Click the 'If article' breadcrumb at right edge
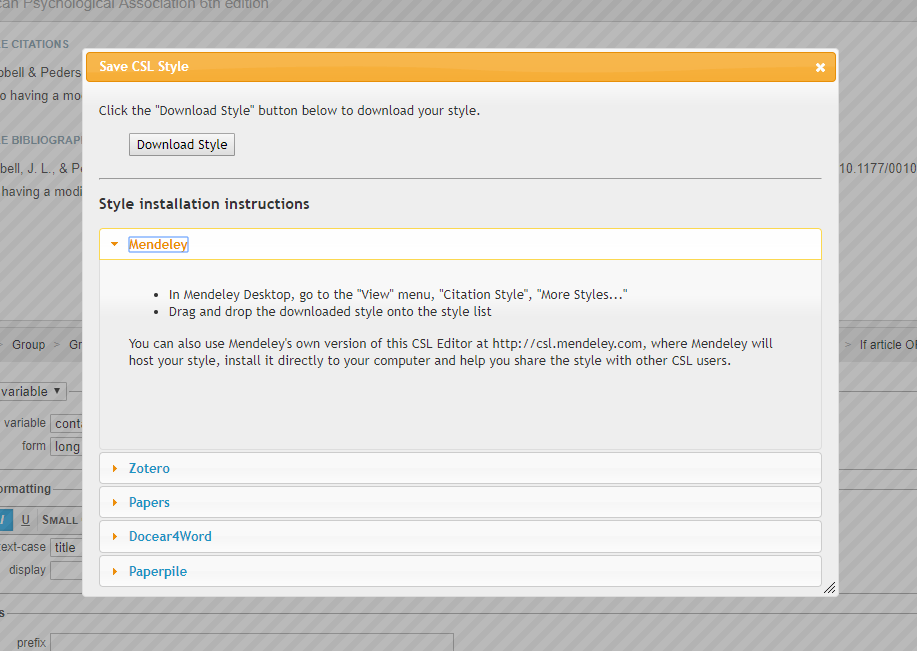The height and width of the screenshot is (651, 917). click(x=888, y=345)
